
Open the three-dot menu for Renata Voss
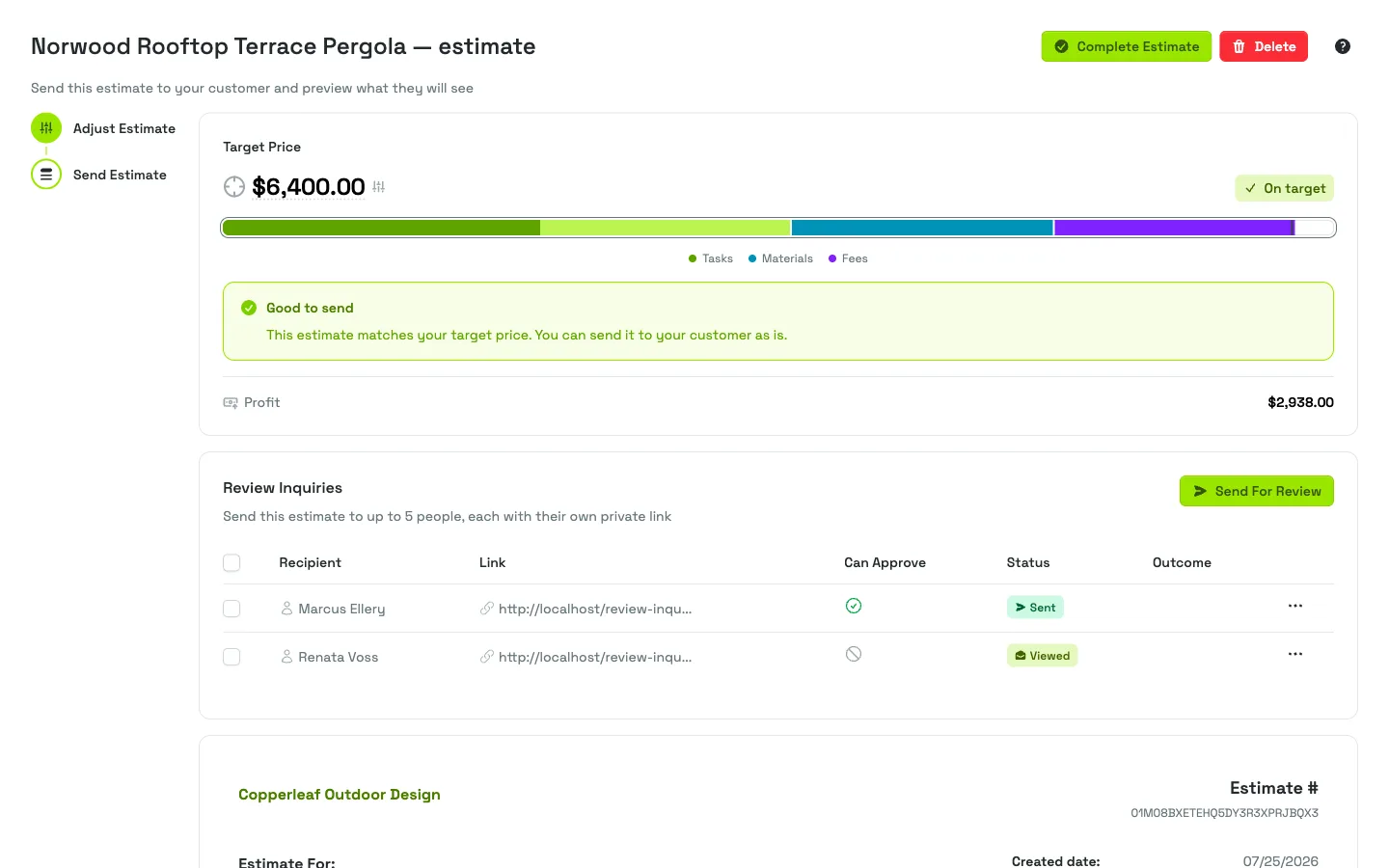coord(1295,654)
